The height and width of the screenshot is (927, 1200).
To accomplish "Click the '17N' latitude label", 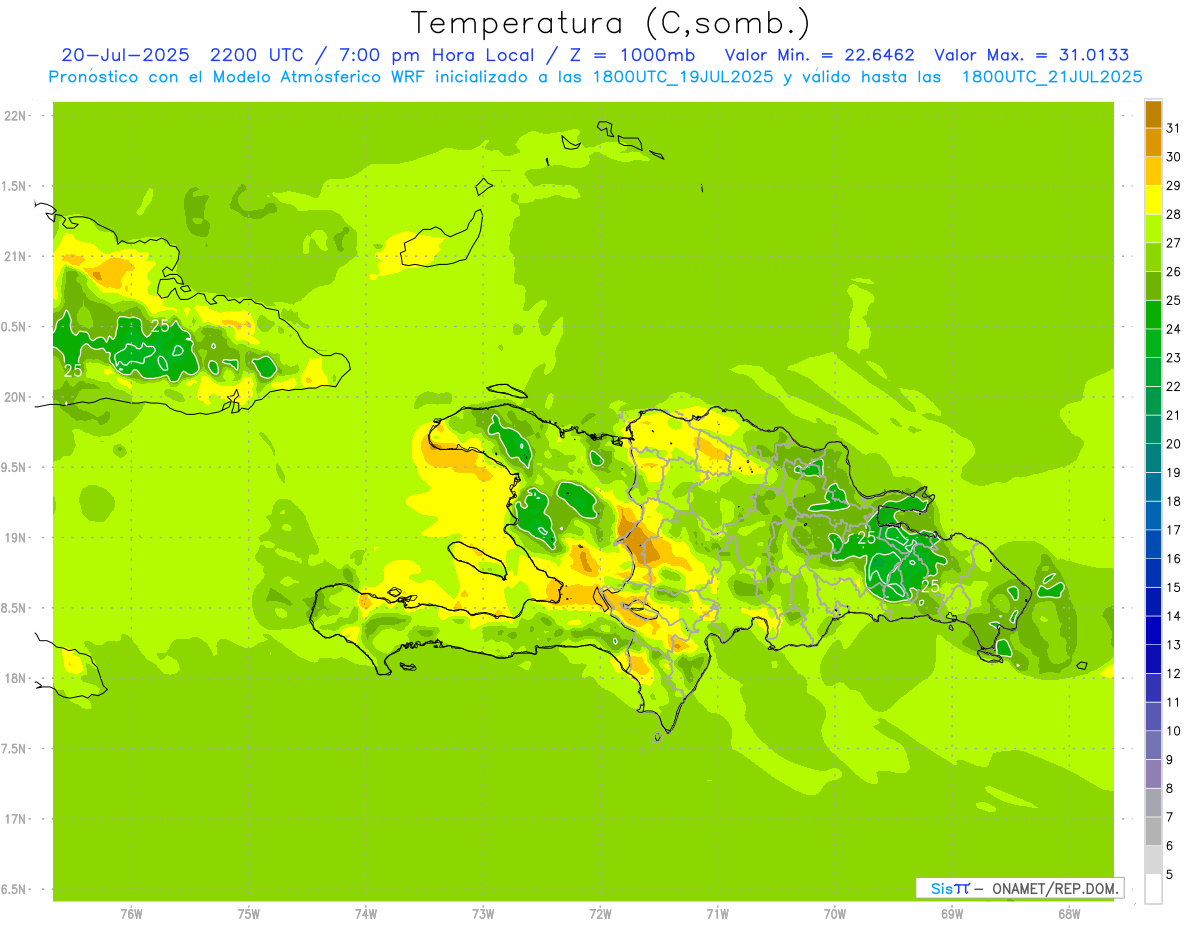I will coord(17,819).
